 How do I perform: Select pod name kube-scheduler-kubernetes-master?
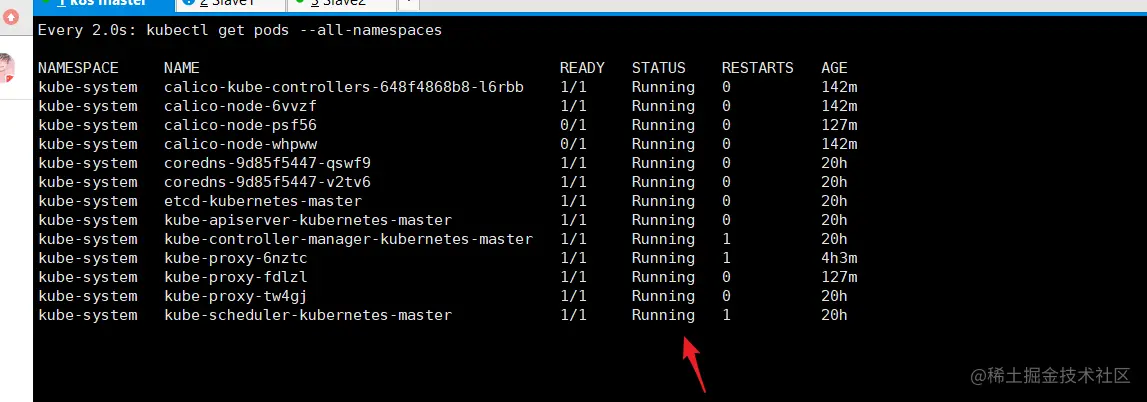307,315
